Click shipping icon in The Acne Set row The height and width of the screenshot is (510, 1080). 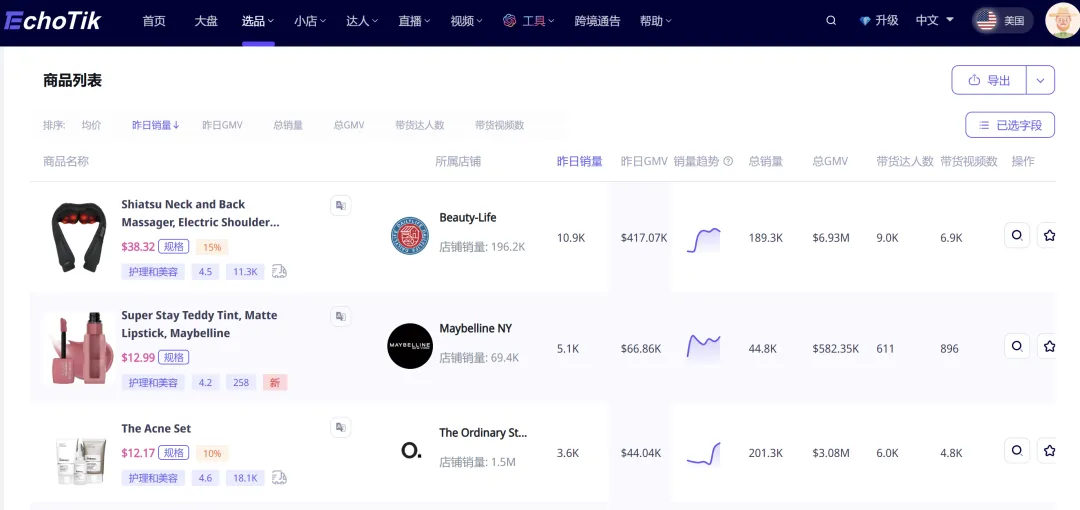pyautogui.click(x=279, y=478)
